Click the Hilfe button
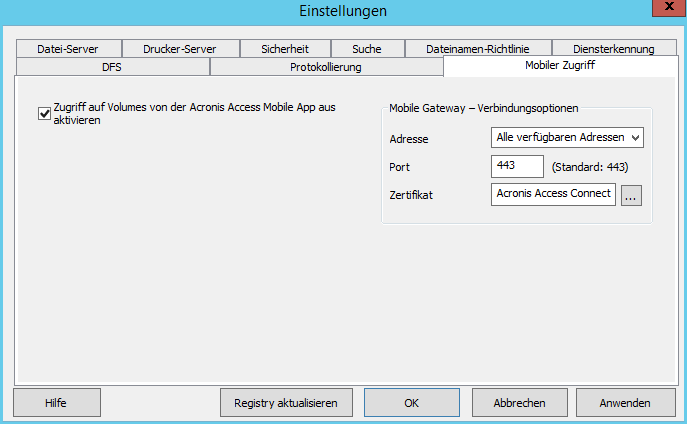The image size is (687, 424). tap(57, 403)
